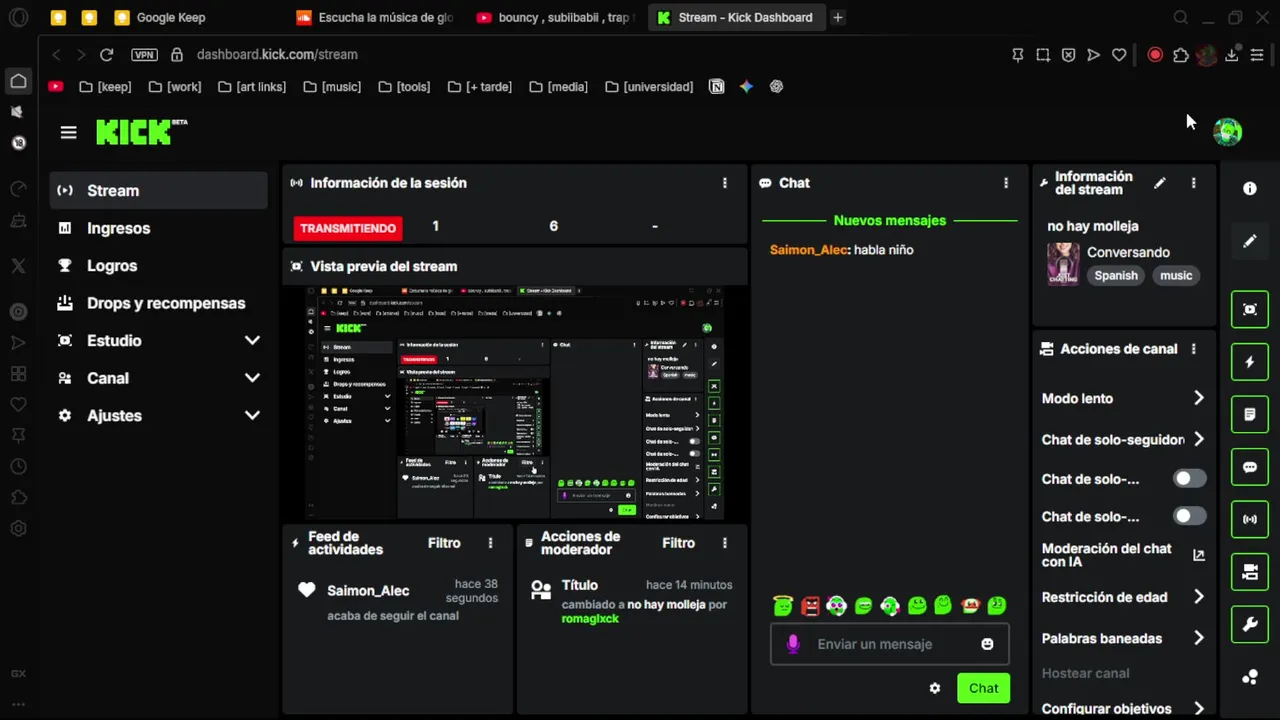Click the info icon in right toolbar

1250,188
